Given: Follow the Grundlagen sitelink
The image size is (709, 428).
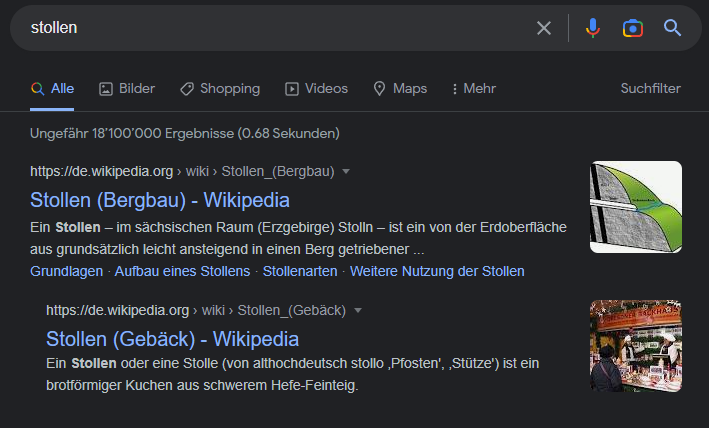Looking at the screenshot, I should coord(66,271).
